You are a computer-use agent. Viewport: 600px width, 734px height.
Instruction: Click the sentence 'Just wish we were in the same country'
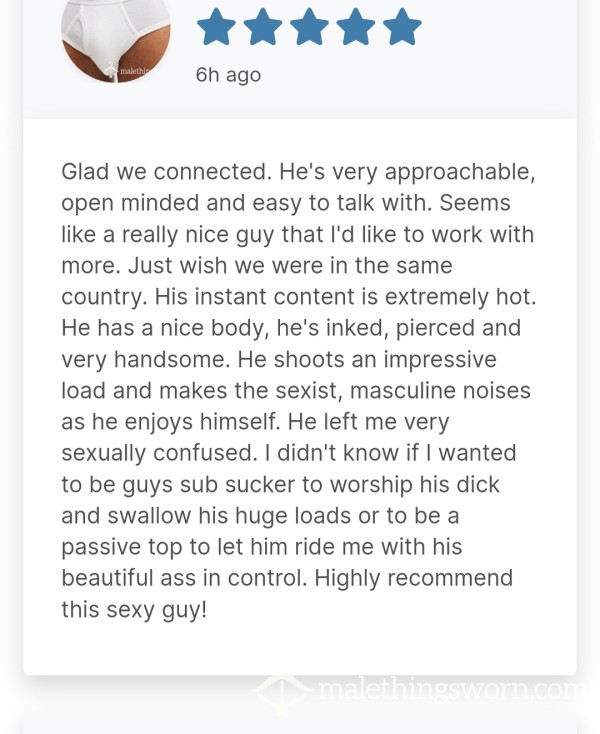tap(257, 281)
